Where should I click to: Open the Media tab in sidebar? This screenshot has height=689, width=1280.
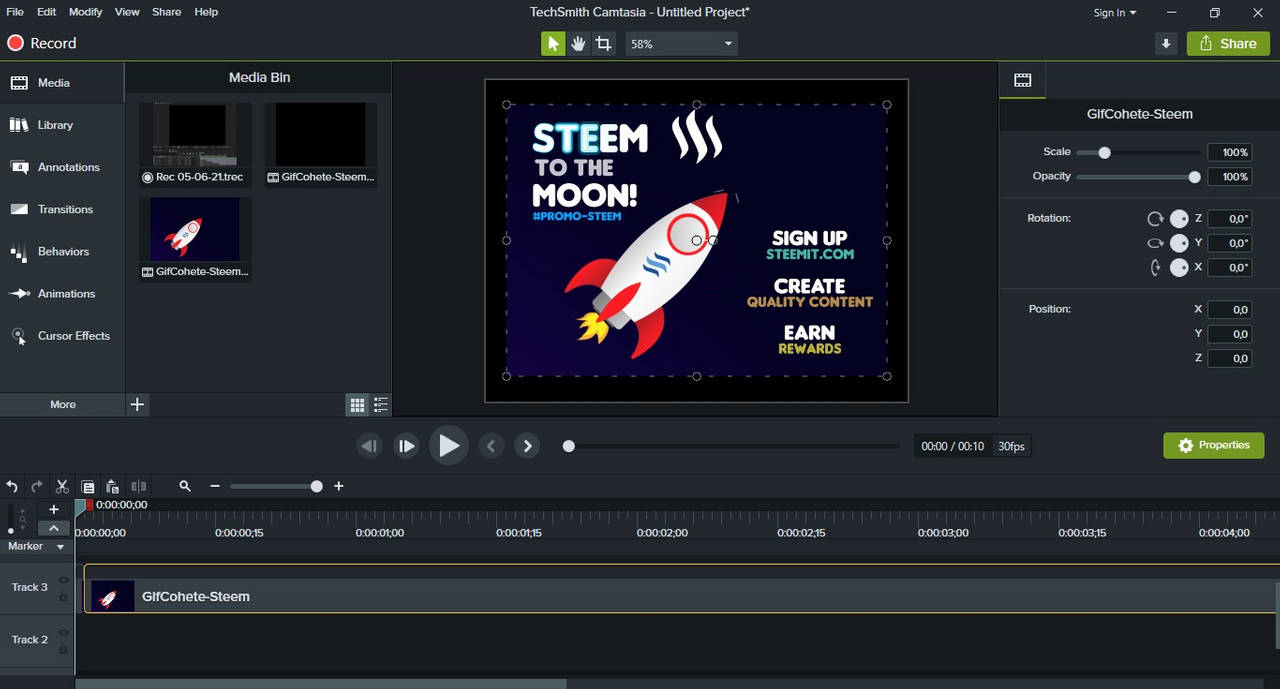62,83
